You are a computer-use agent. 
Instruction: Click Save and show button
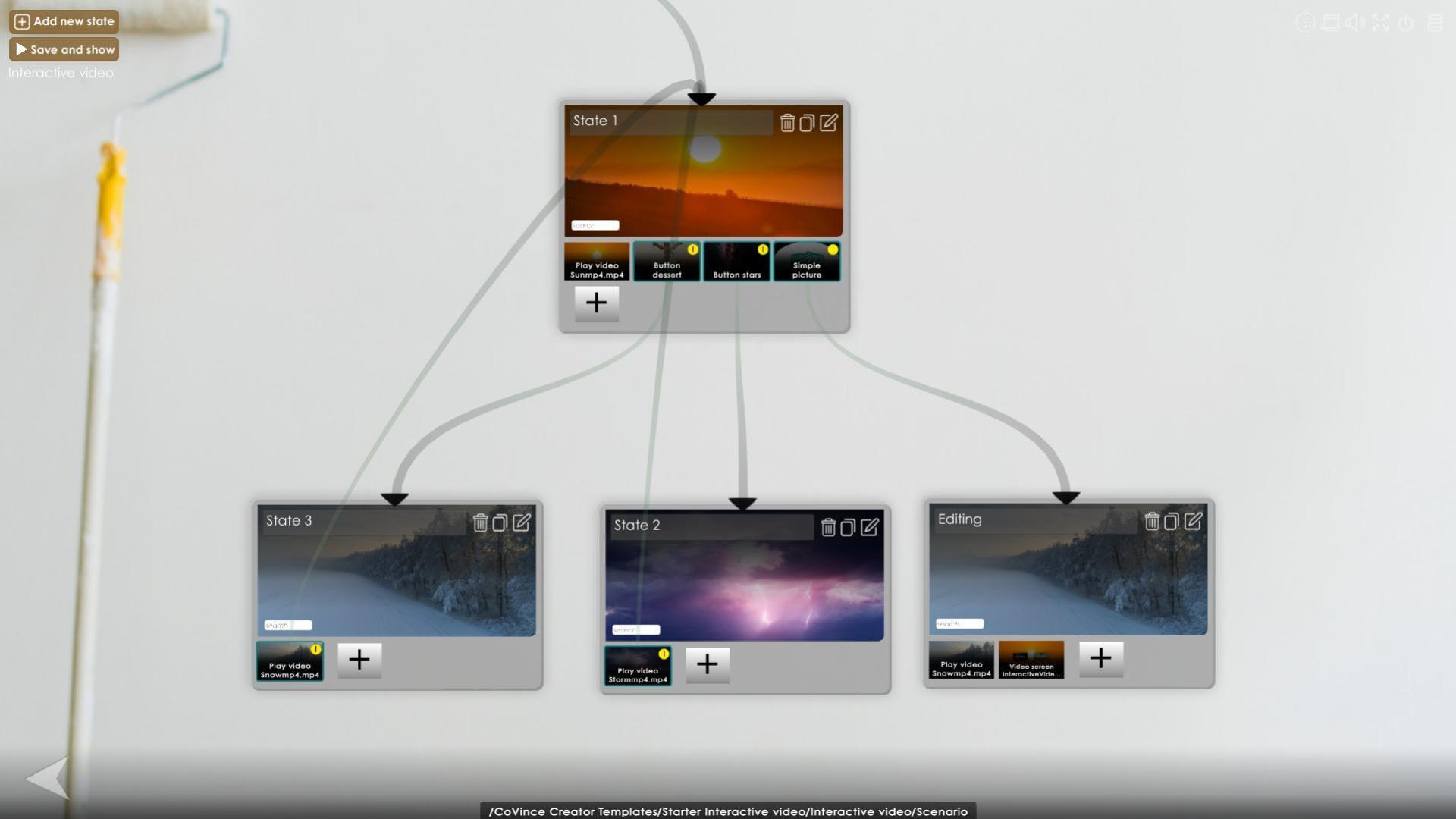tap(64, 49)
